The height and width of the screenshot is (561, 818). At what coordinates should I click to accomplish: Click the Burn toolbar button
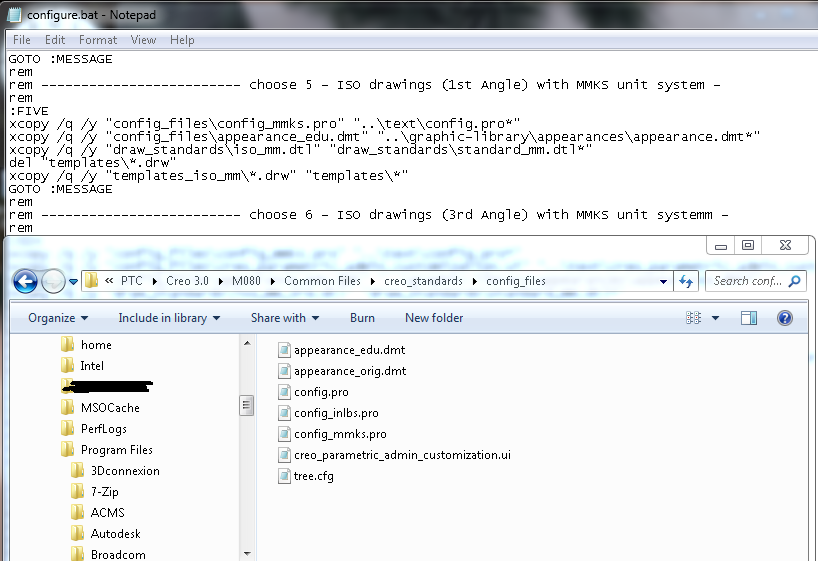coord(362,318)
